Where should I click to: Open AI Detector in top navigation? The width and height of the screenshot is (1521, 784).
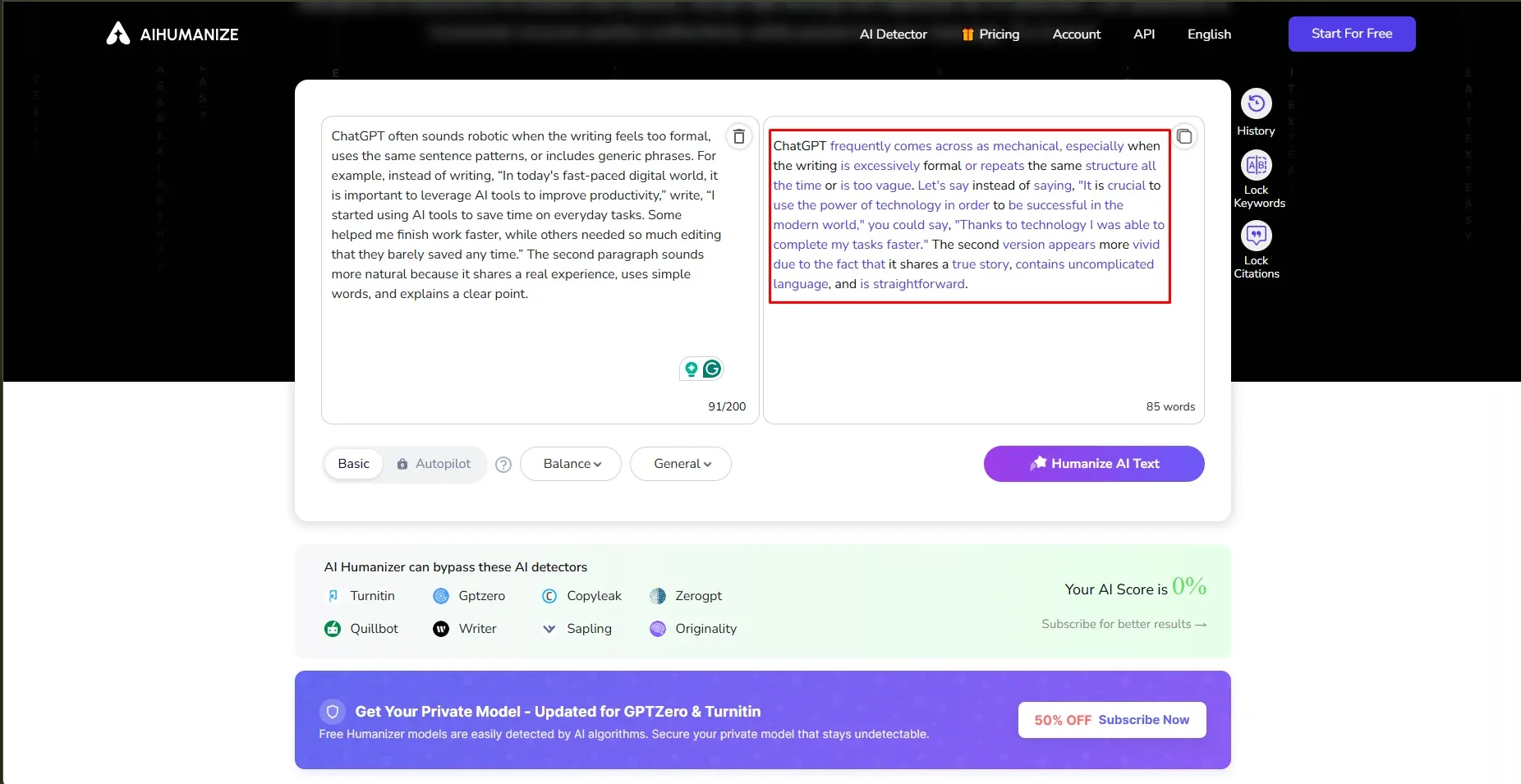coord(893,34)
